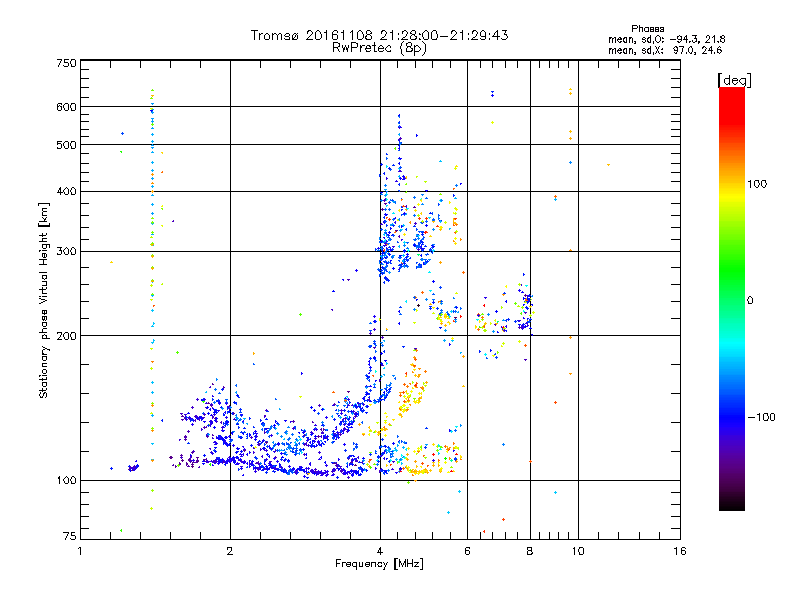The image size is (800, 600).
Task: Click the y-axis tick label '500'
Action: (x=66, y=145)
